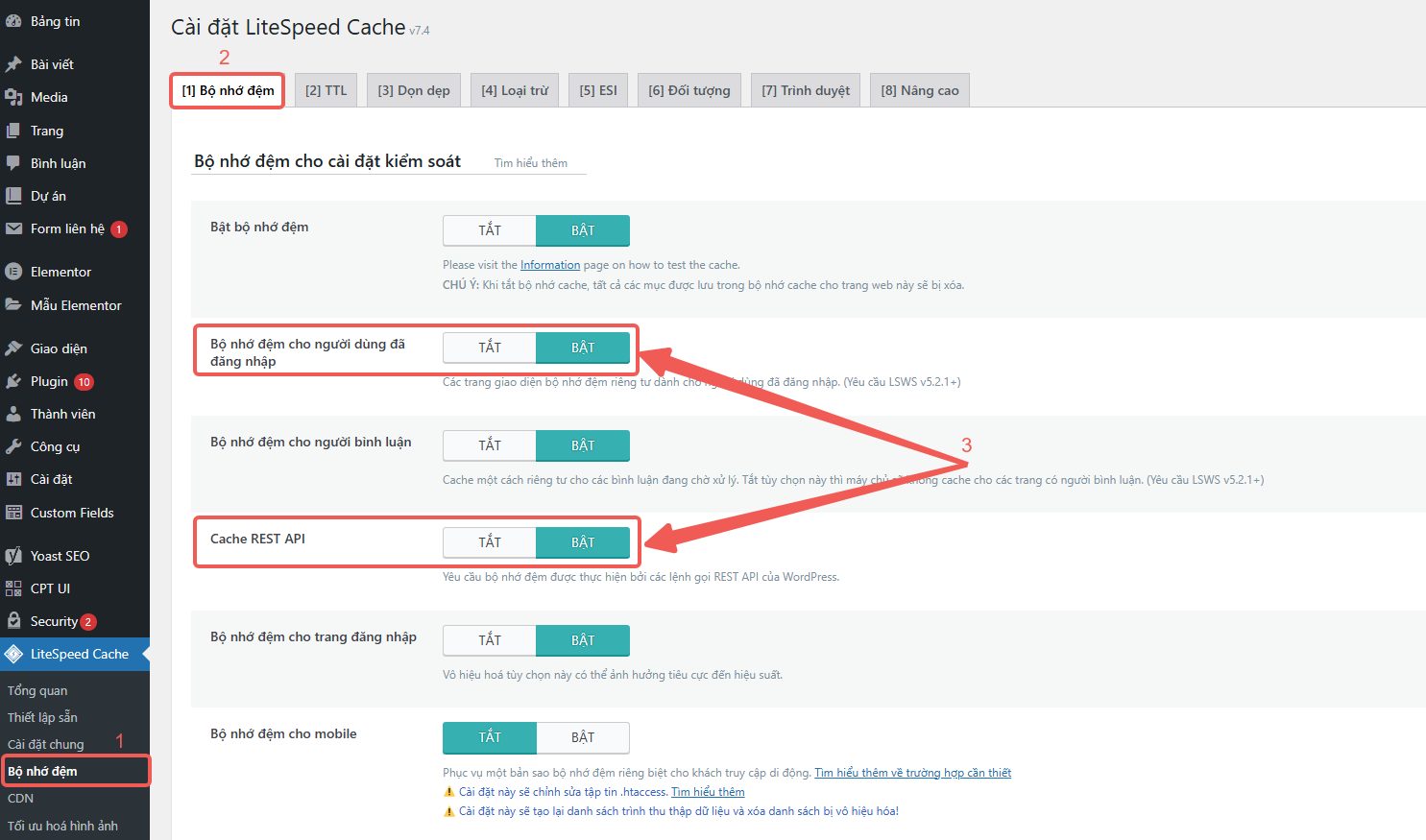Open the [8] Nâng cao tab
1426x840 pixels.
(919, 90)
